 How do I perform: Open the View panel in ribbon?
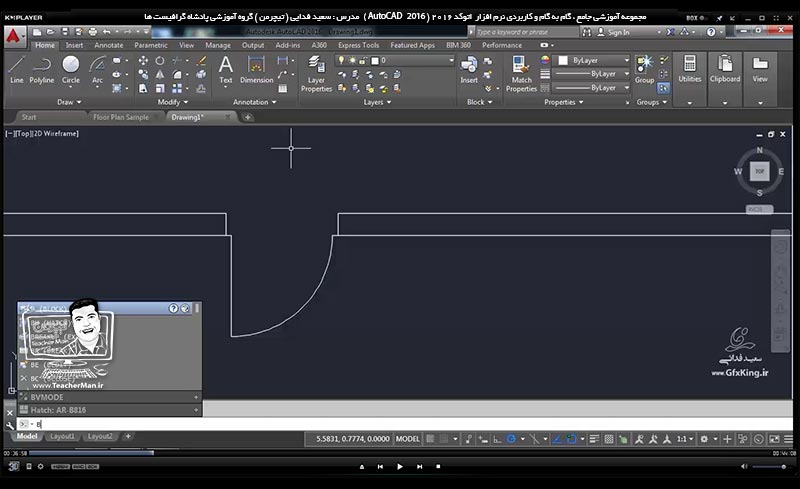click(x=760, y=79)
